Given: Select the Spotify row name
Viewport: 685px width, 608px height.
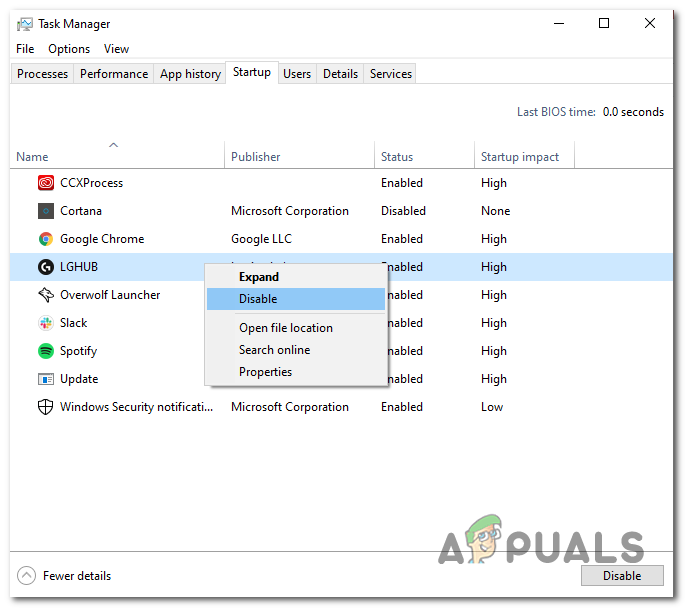Looking at the screenshot, I should pyautogui.click(x=78, y=351).
